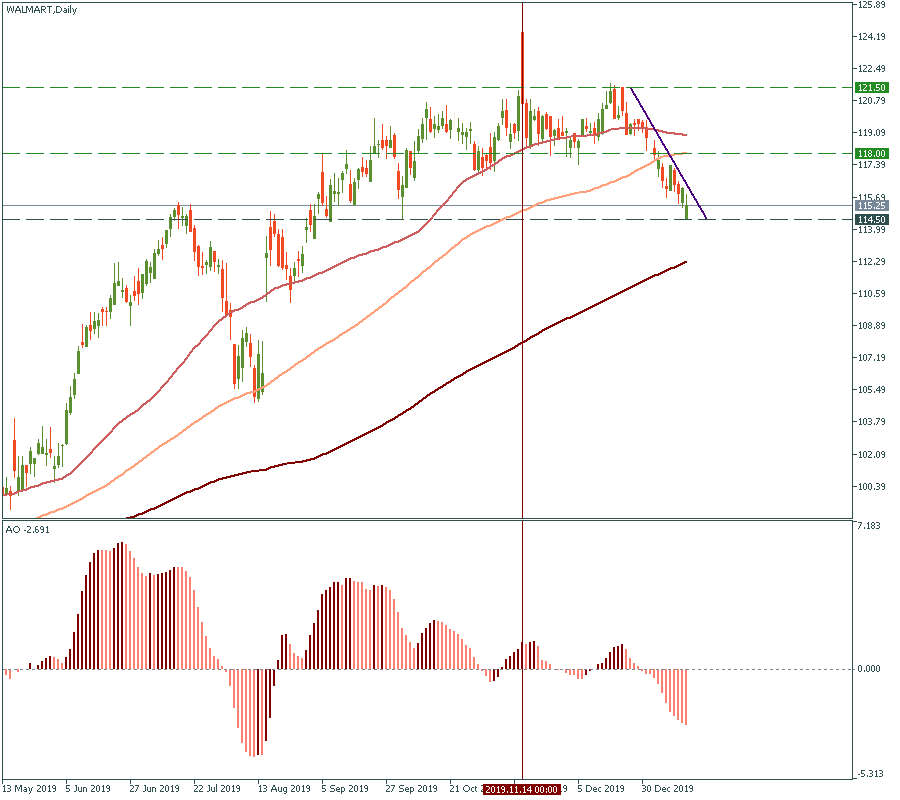Click the current price 115.25 tag

871,205
